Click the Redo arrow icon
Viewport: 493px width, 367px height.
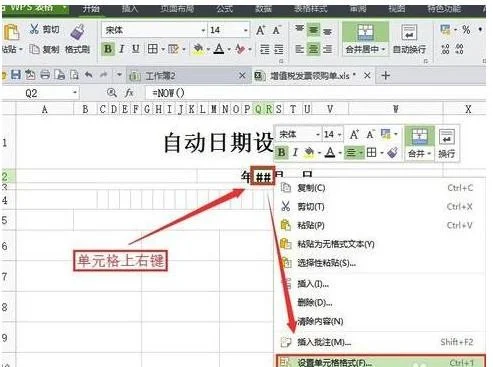click(104, 75)
